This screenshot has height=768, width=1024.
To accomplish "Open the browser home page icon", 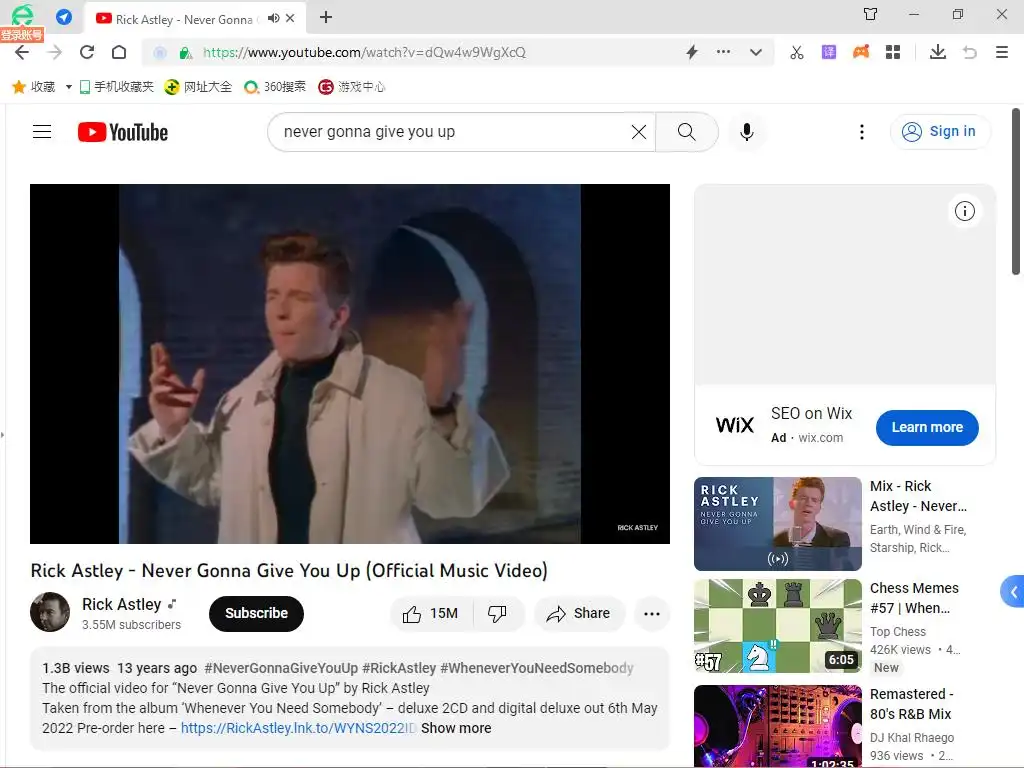I will [119, 52].
